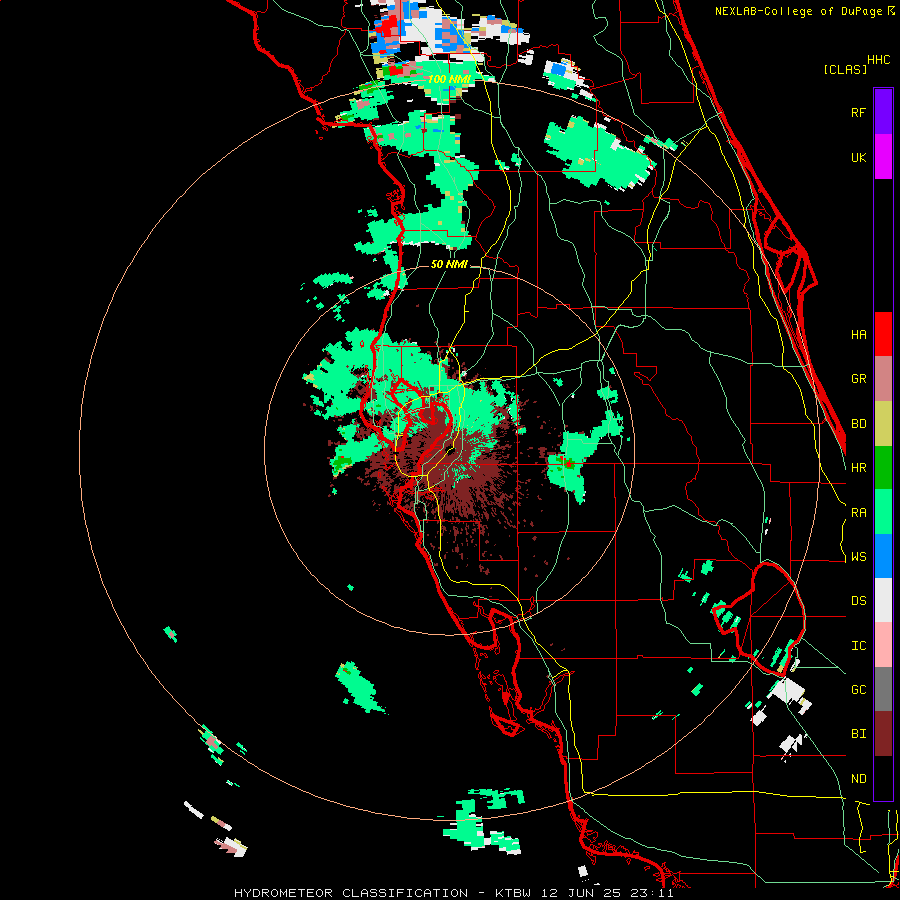Click the GC gray legend swatch
The image size is (900, 900).
pyautogui.click(x=883, y=689)
